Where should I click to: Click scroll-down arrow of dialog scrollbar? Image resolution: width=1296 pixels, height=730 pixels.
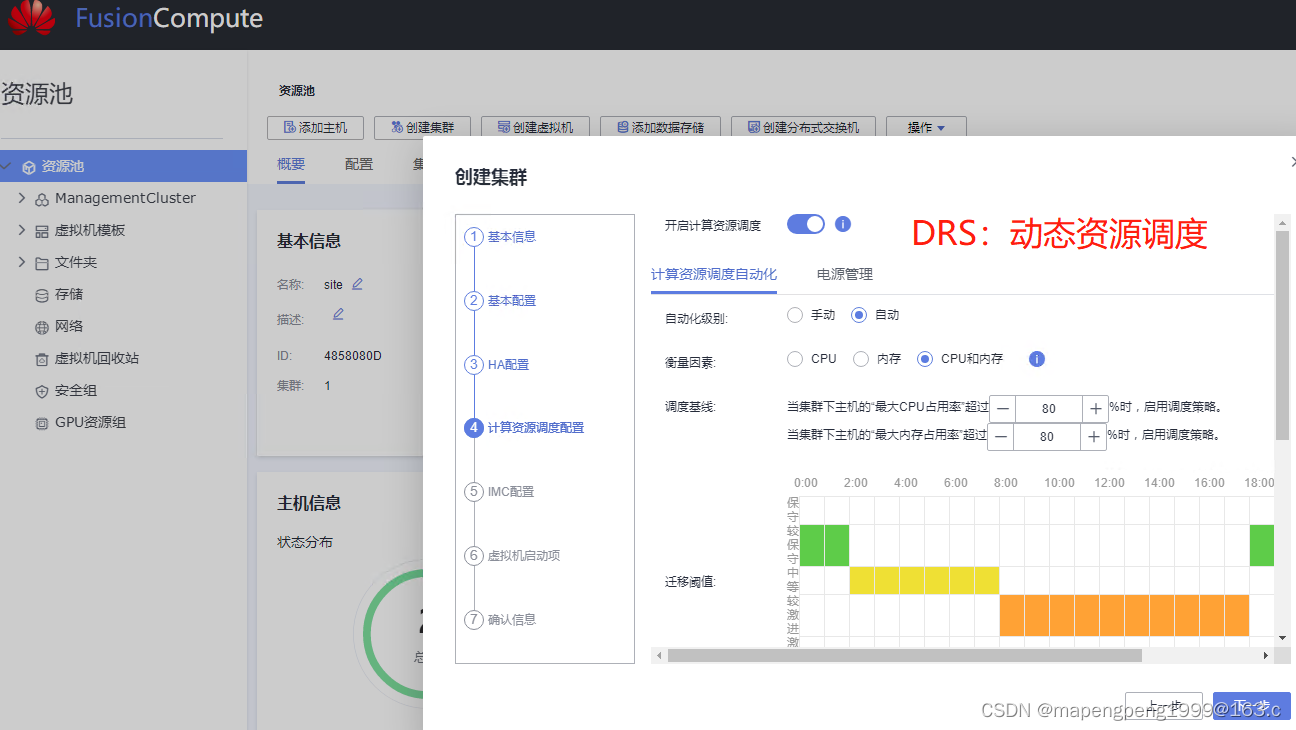(x=1282, y=637)
